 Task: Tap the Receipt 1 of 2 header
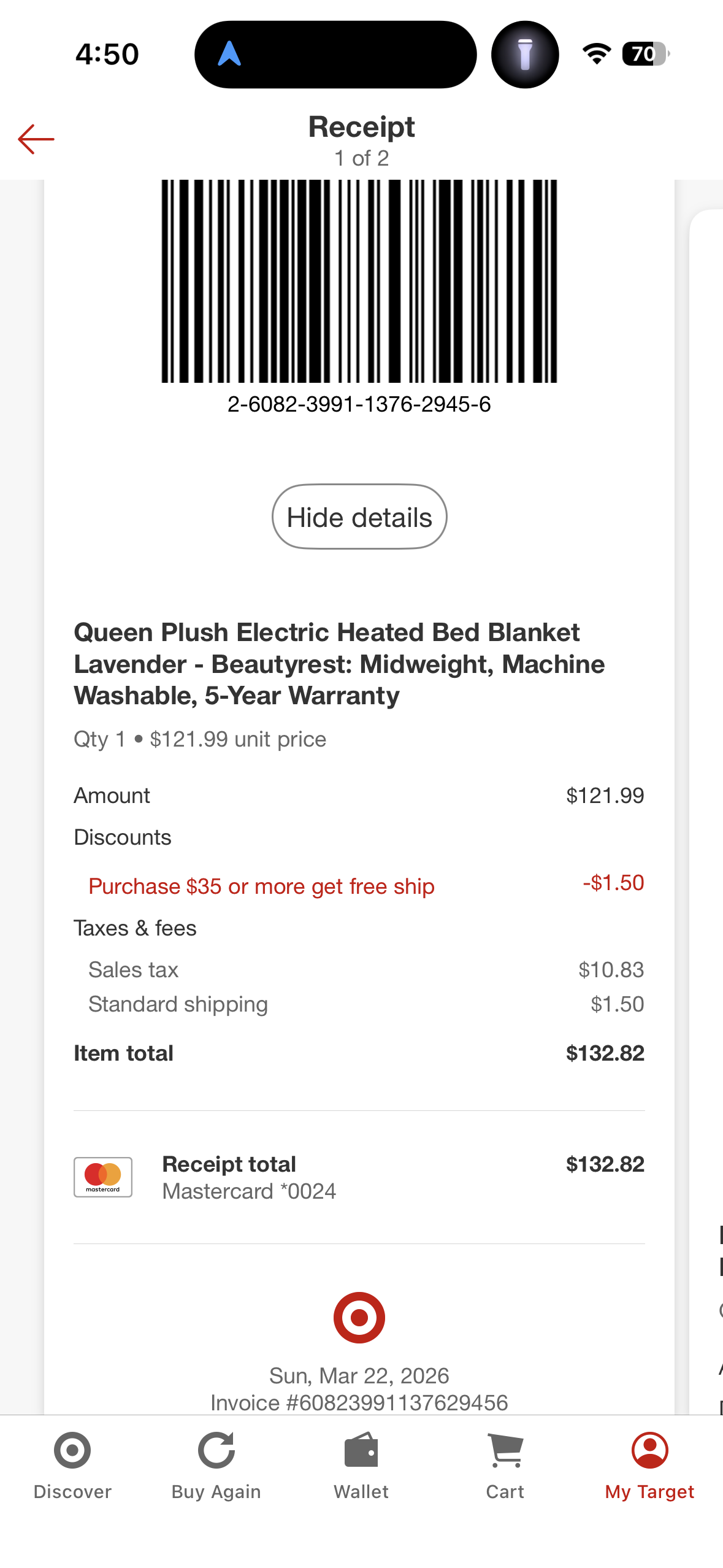pyautogui.click(x=362, y=140)
